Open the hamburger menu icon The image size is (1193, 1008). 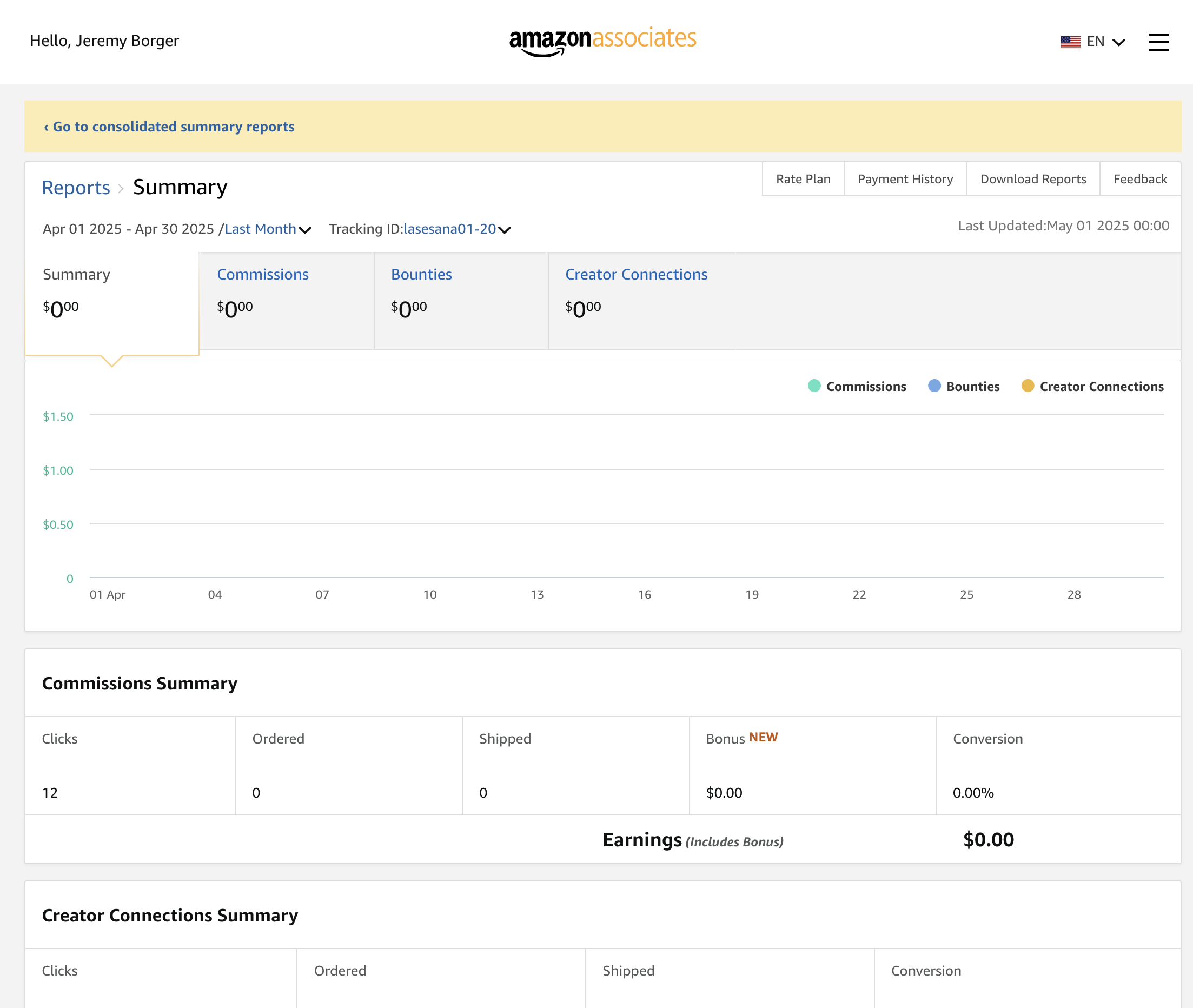point(1158,42)
